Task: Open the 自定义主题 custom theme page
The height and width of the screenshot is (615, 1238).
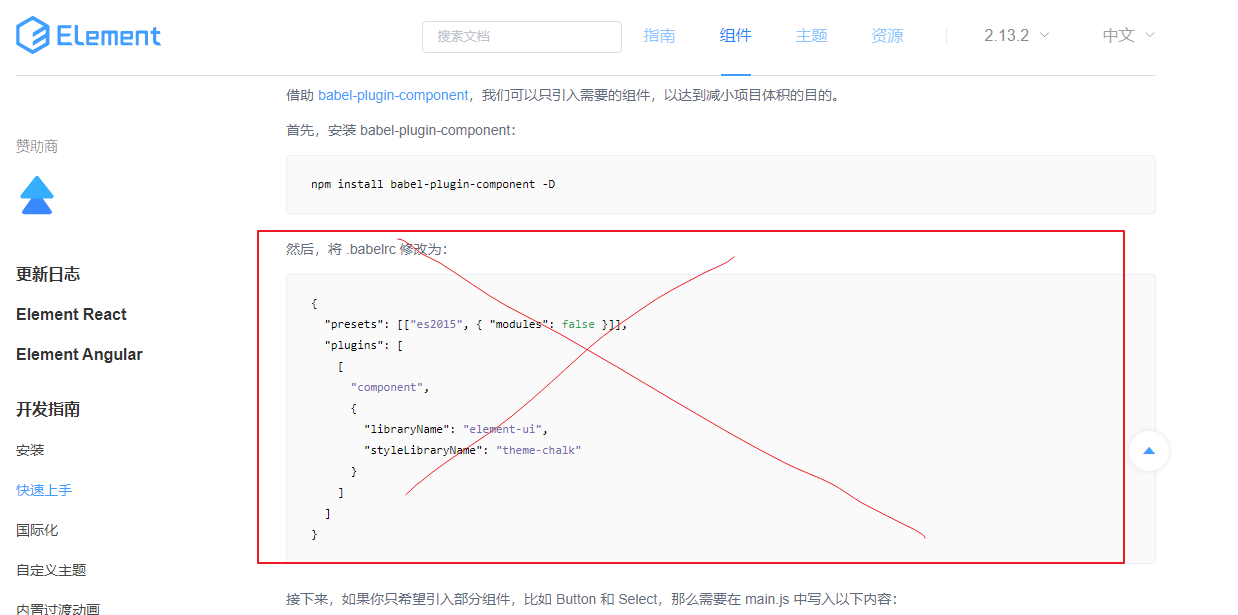Action: (52, 569)
